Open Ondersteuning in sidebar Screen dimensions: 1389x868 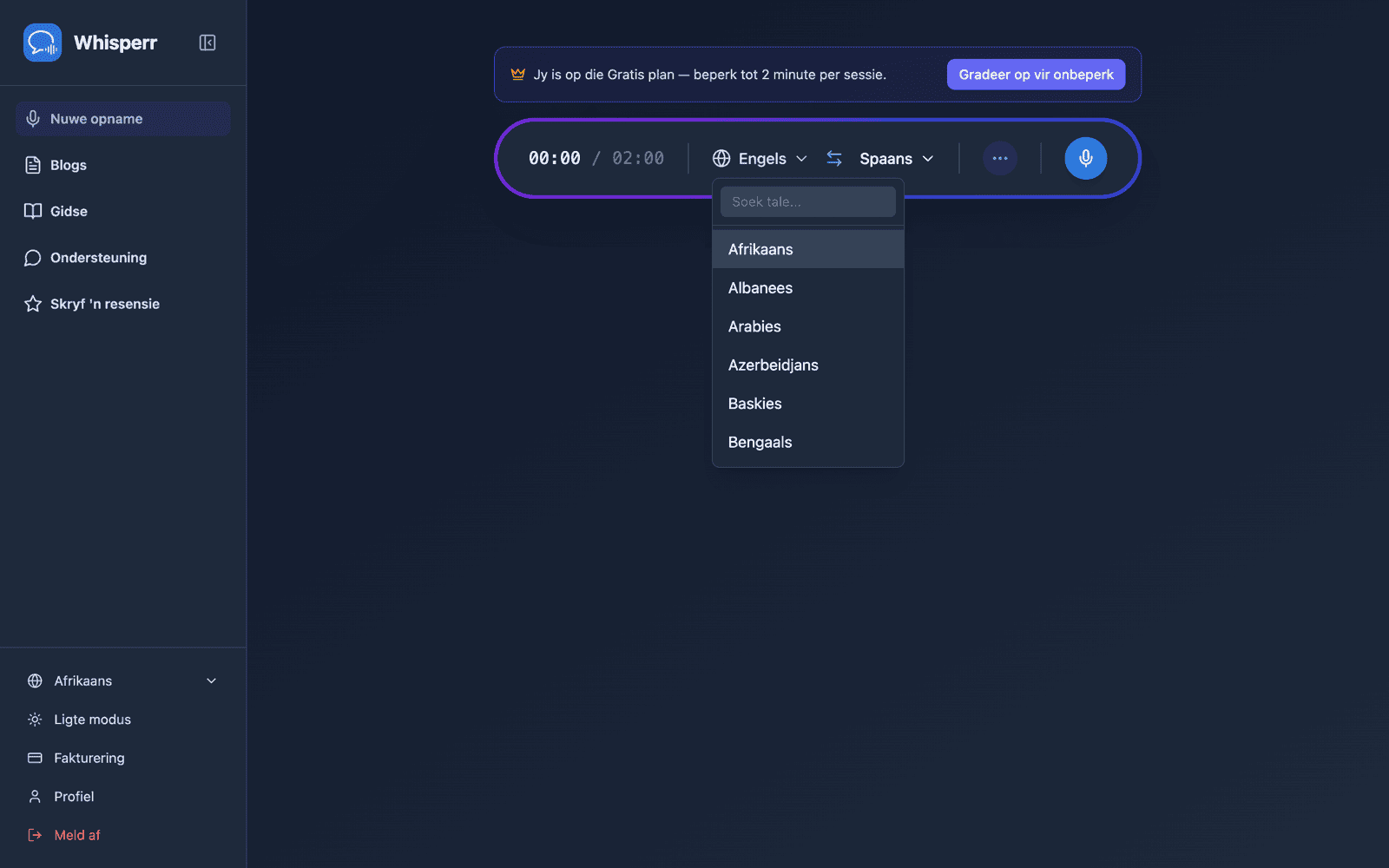coord(122,258)
